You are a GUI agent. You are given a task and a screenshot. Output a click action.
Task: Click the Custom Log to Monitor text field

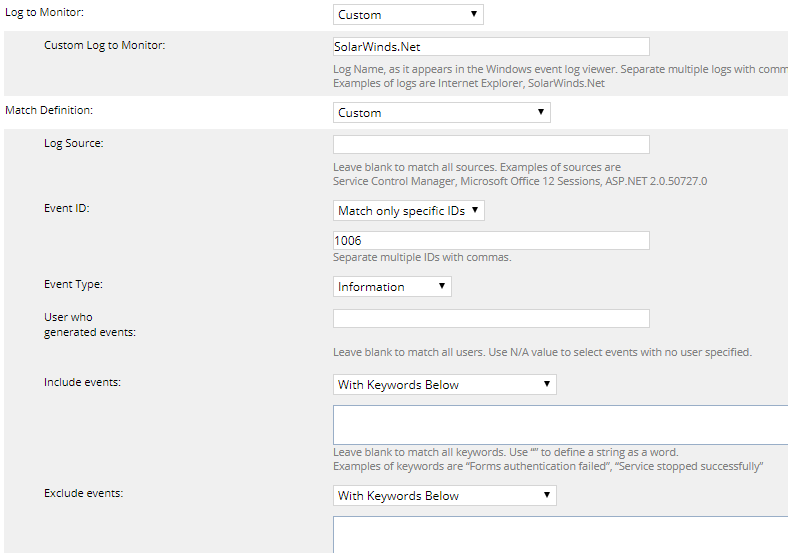click(x=491, y=46)
